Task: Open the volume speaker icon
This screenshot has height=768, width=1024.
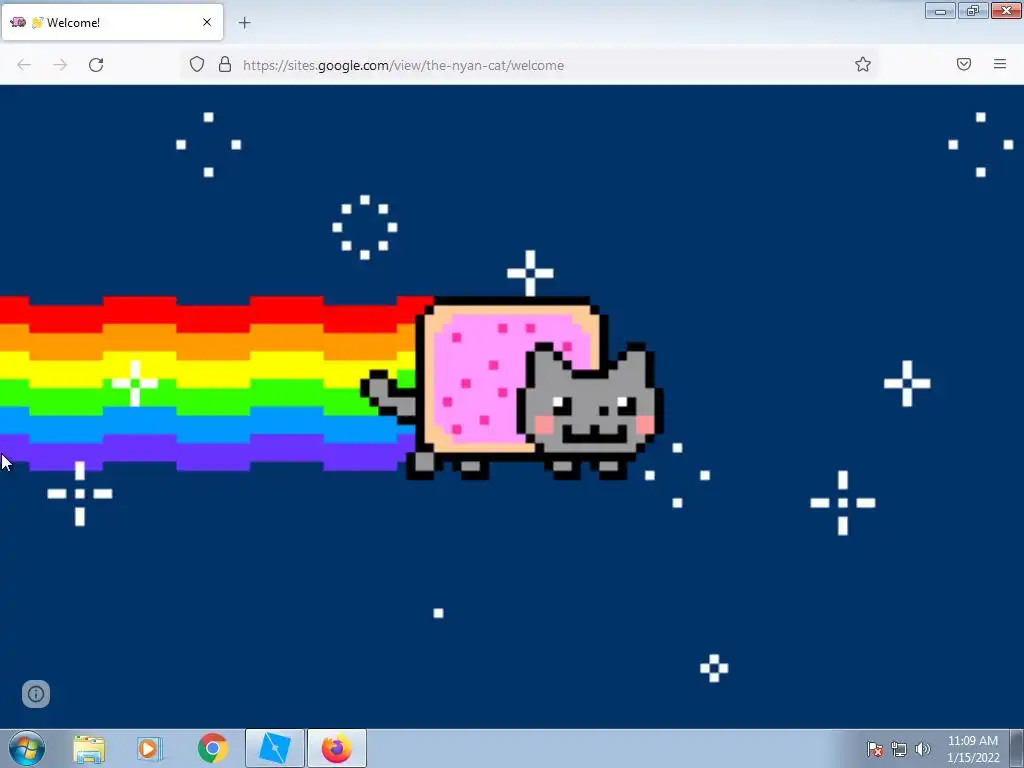Action: click(x=923, y=749)
